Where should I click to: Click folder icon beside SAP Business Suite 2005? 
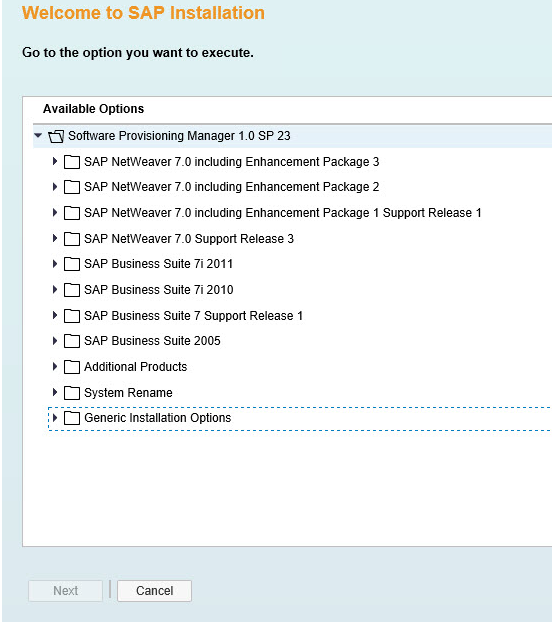click(x=72, y=341)
